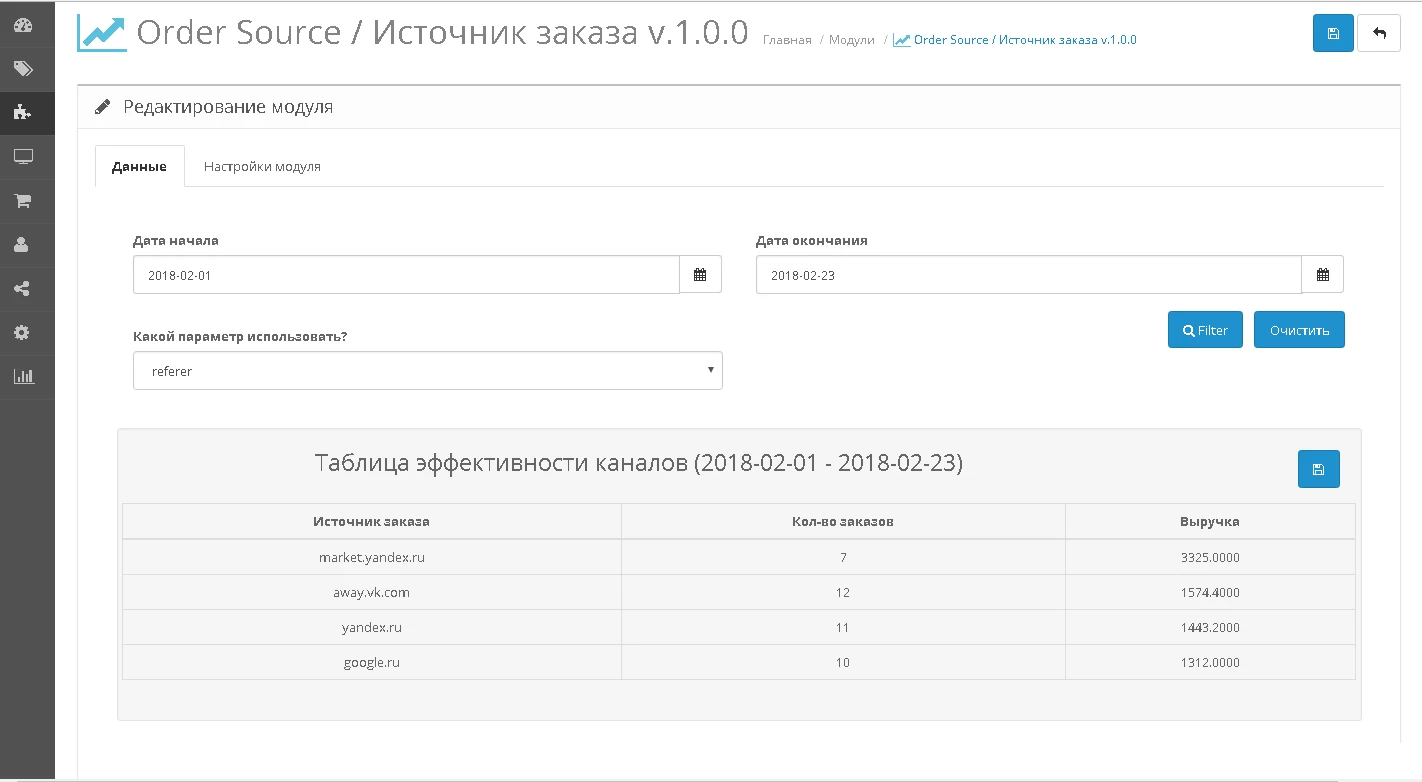This screenshot has width=1422, height=782.
Task: Open the Order Source breadcrumb link
Action: tap(1015, 40)
